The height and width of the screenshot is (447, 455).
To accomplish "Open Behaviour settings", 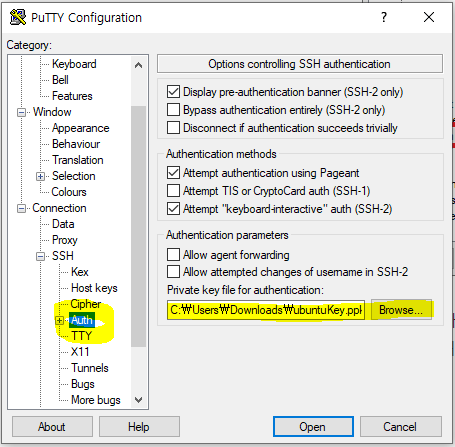I will (76, 144).
